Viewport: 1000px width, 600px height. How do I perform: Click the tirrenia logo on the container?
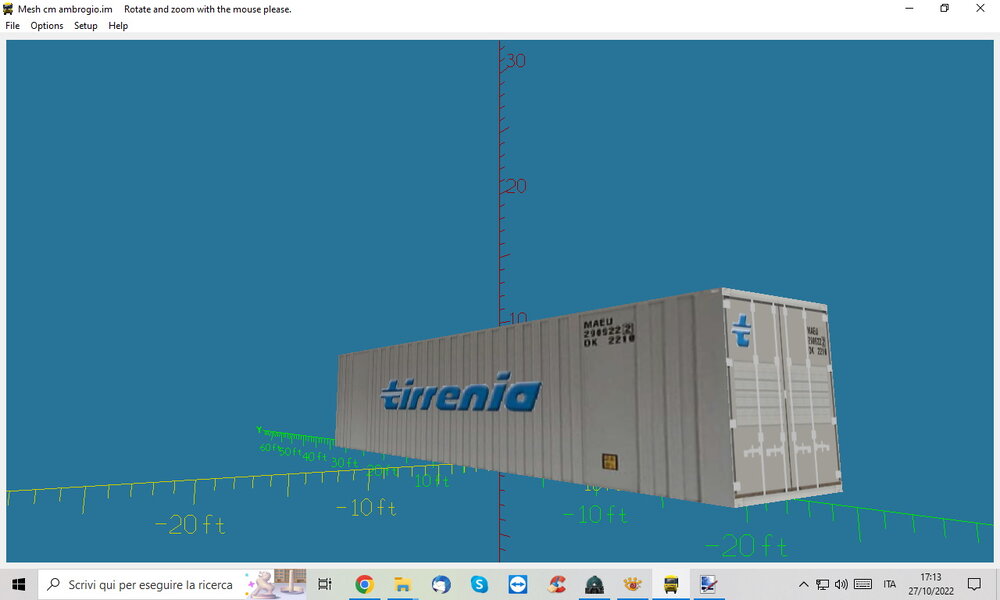(460, 392)
